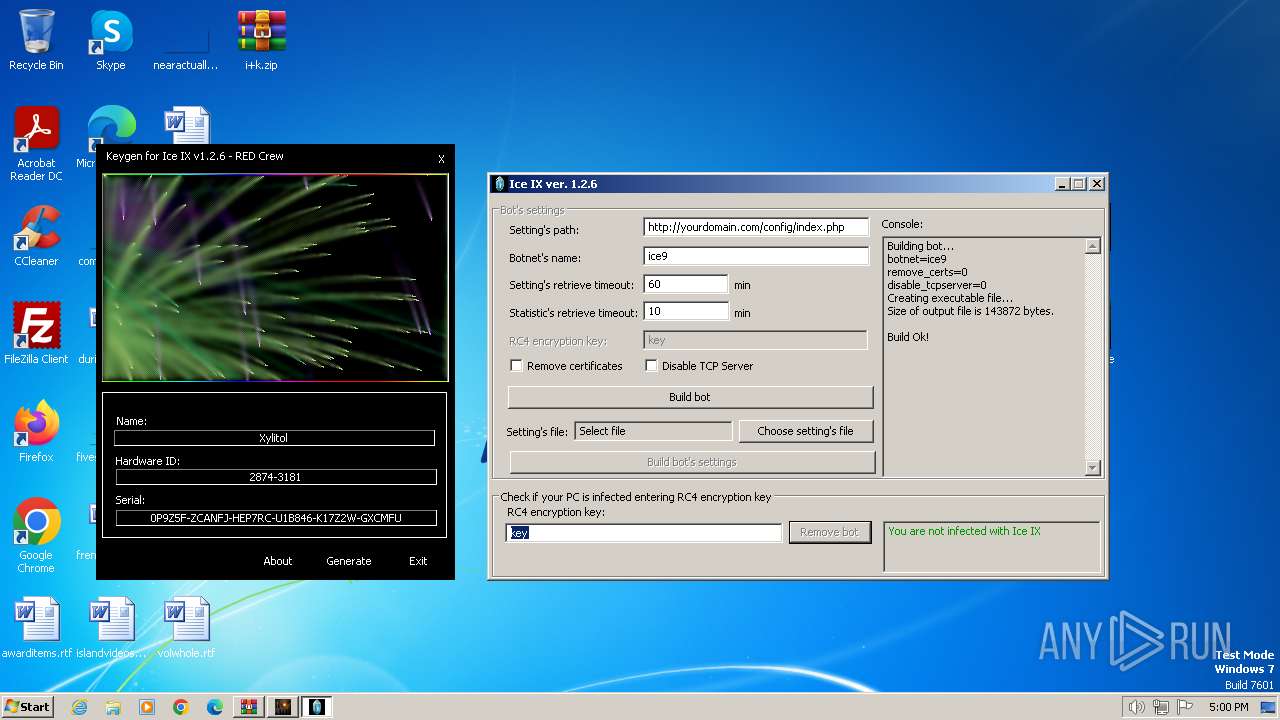Open islandvideos document on desktop
This screenshot has height=720, width=1280.
click(x=111, y=628)
